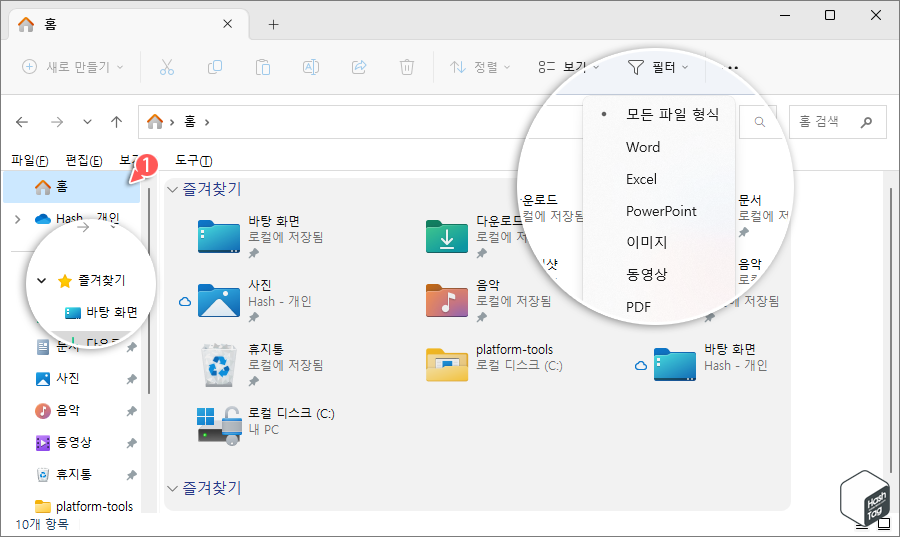The width and height of the screenshot is (900, 537).
Task: Select 사진 in navigation pane
Action: (x=59, y=379)
